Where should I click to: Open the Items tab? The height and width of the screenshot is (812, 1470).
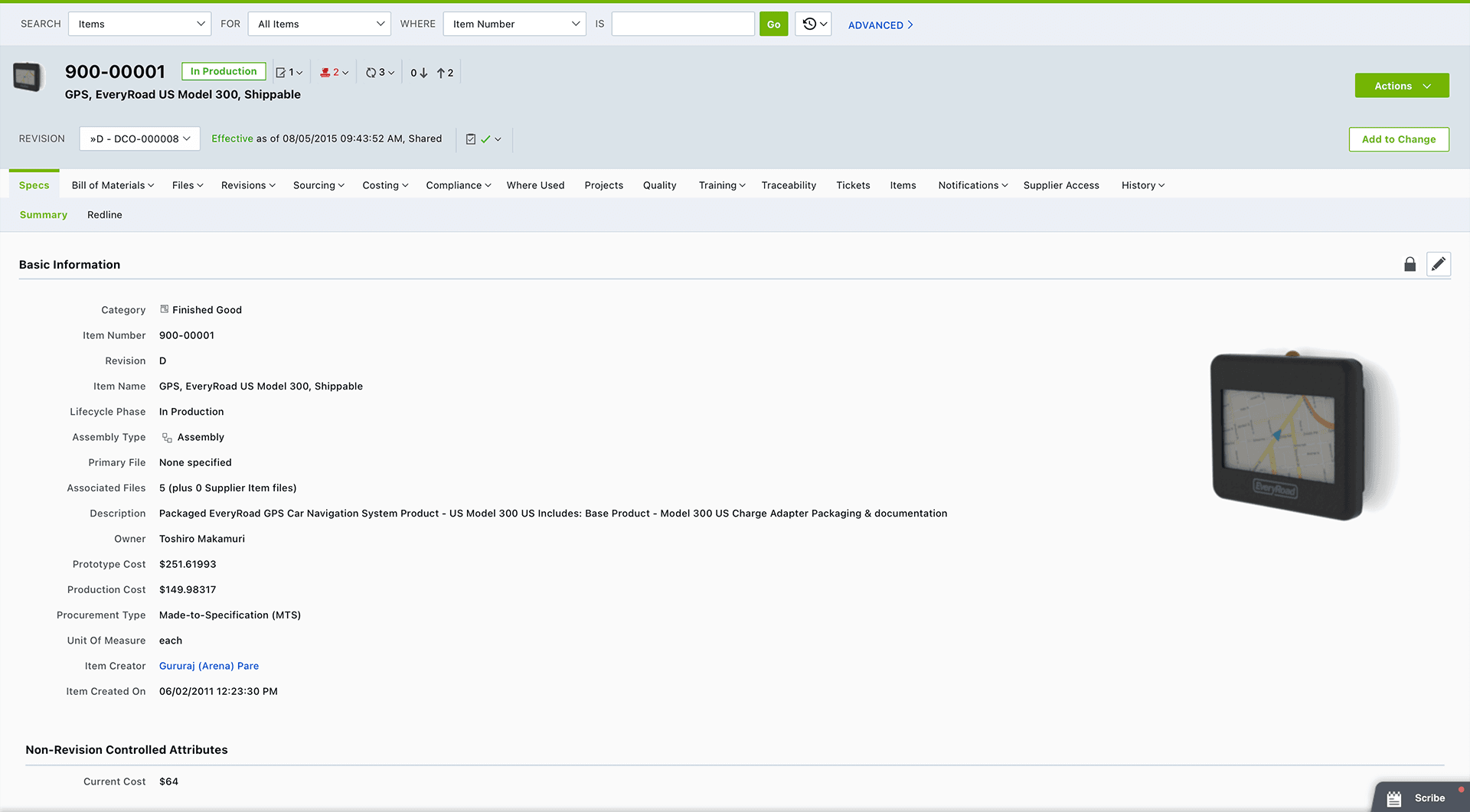pos(903,185)
